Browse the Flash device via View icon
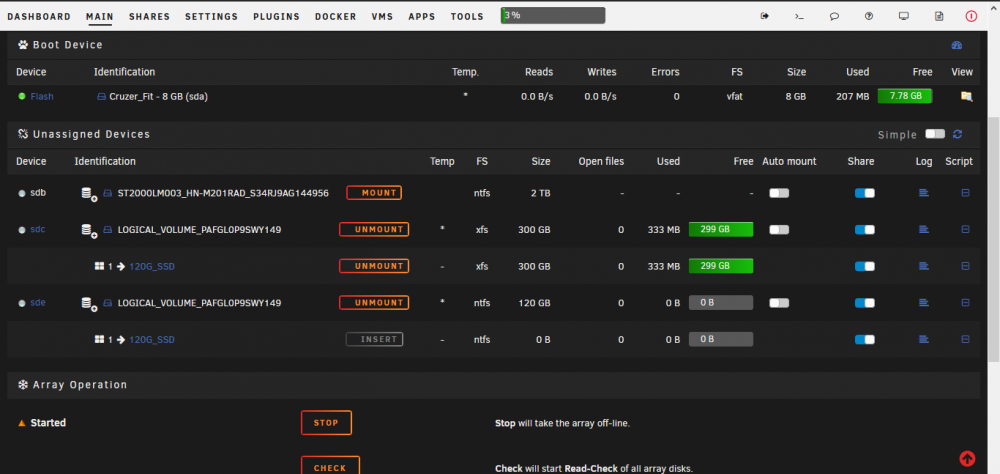The height and width of the screenshot is (474, 1000). click(x=967, y=96)
